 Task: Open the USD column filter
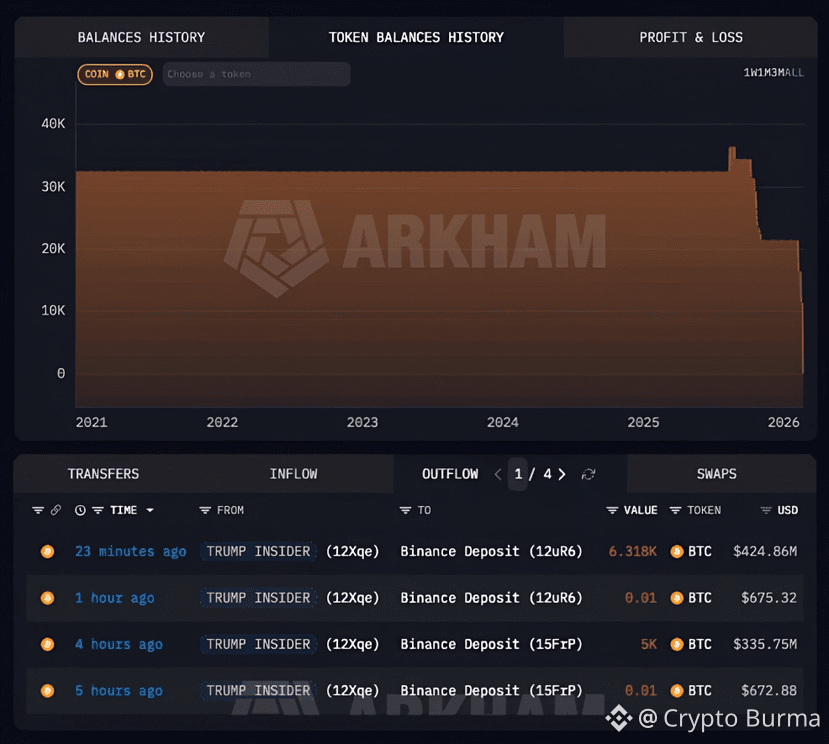coord(766,510)
